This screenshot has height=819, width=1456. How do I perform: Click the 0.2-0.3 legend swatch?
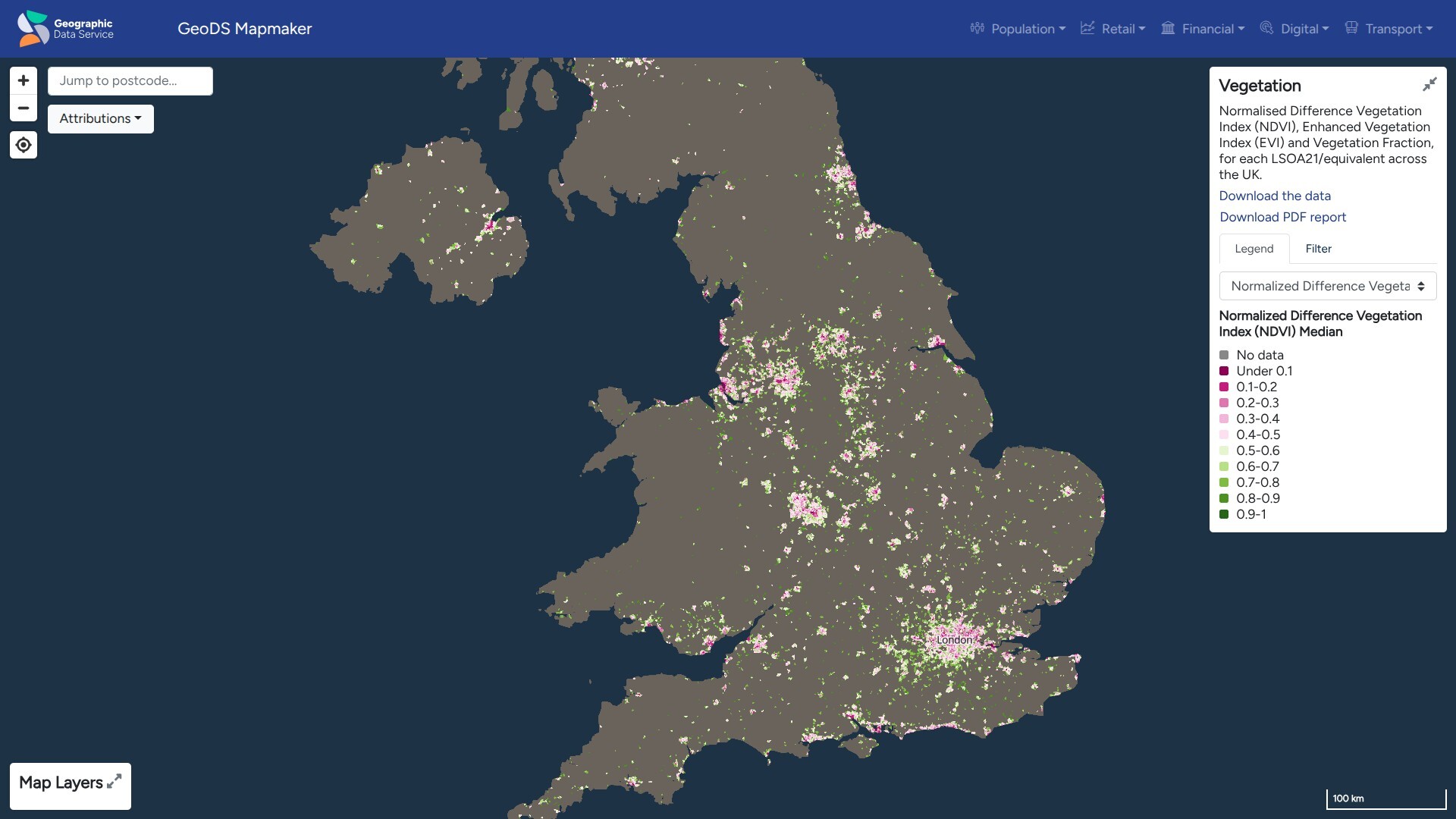1223,403
